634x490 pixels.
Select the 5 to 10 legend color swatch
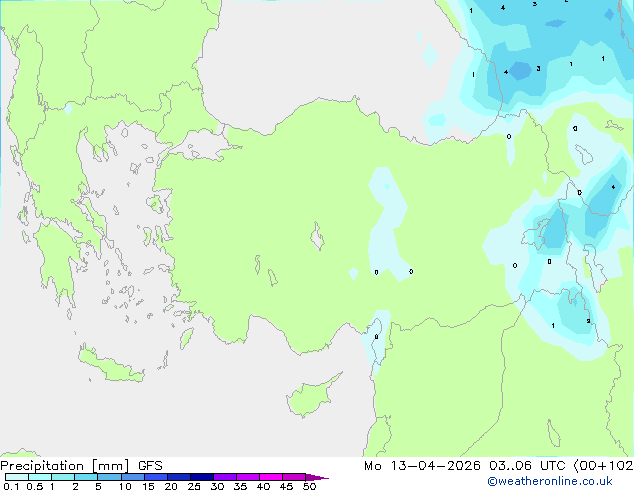click(109, 477)
